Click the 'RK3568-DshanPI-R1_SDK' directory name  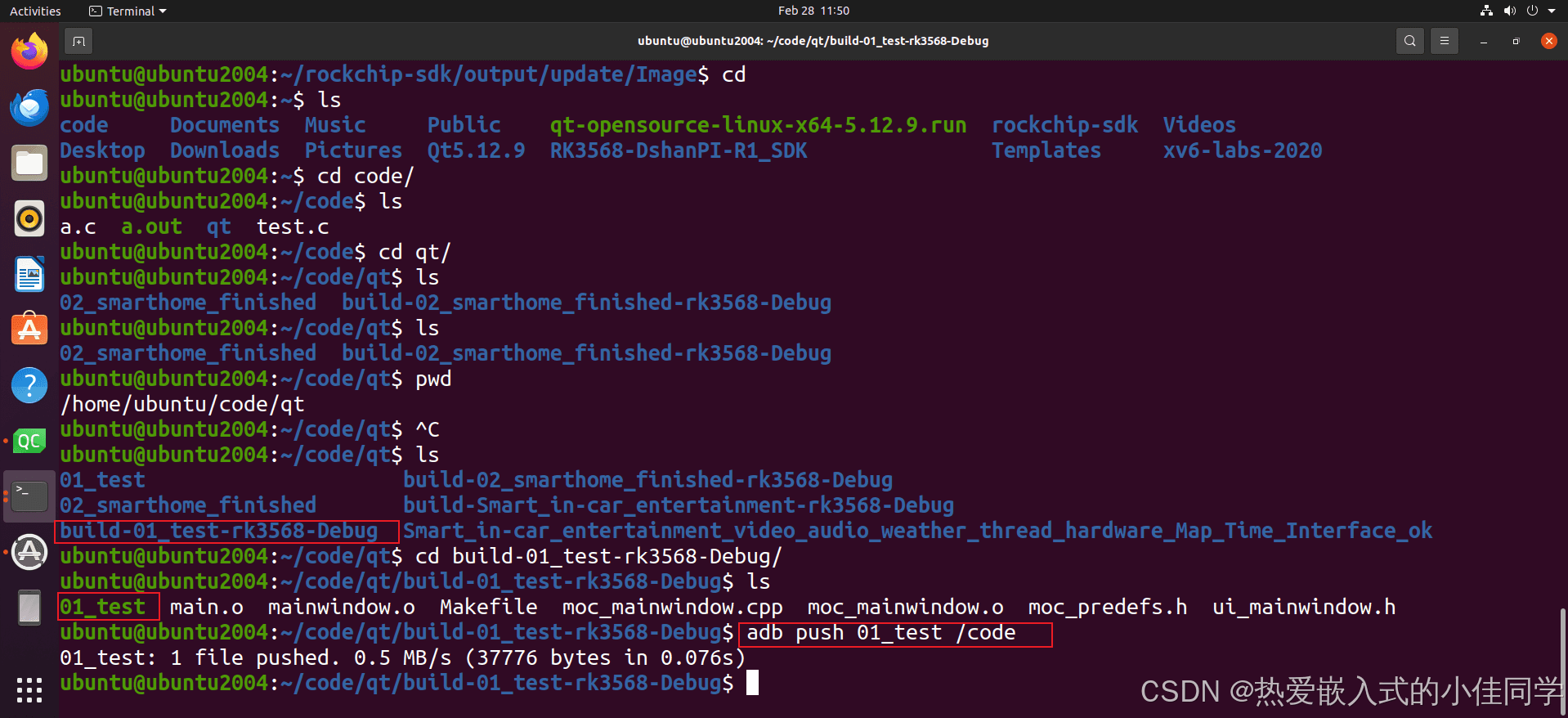tap(679, 150)
